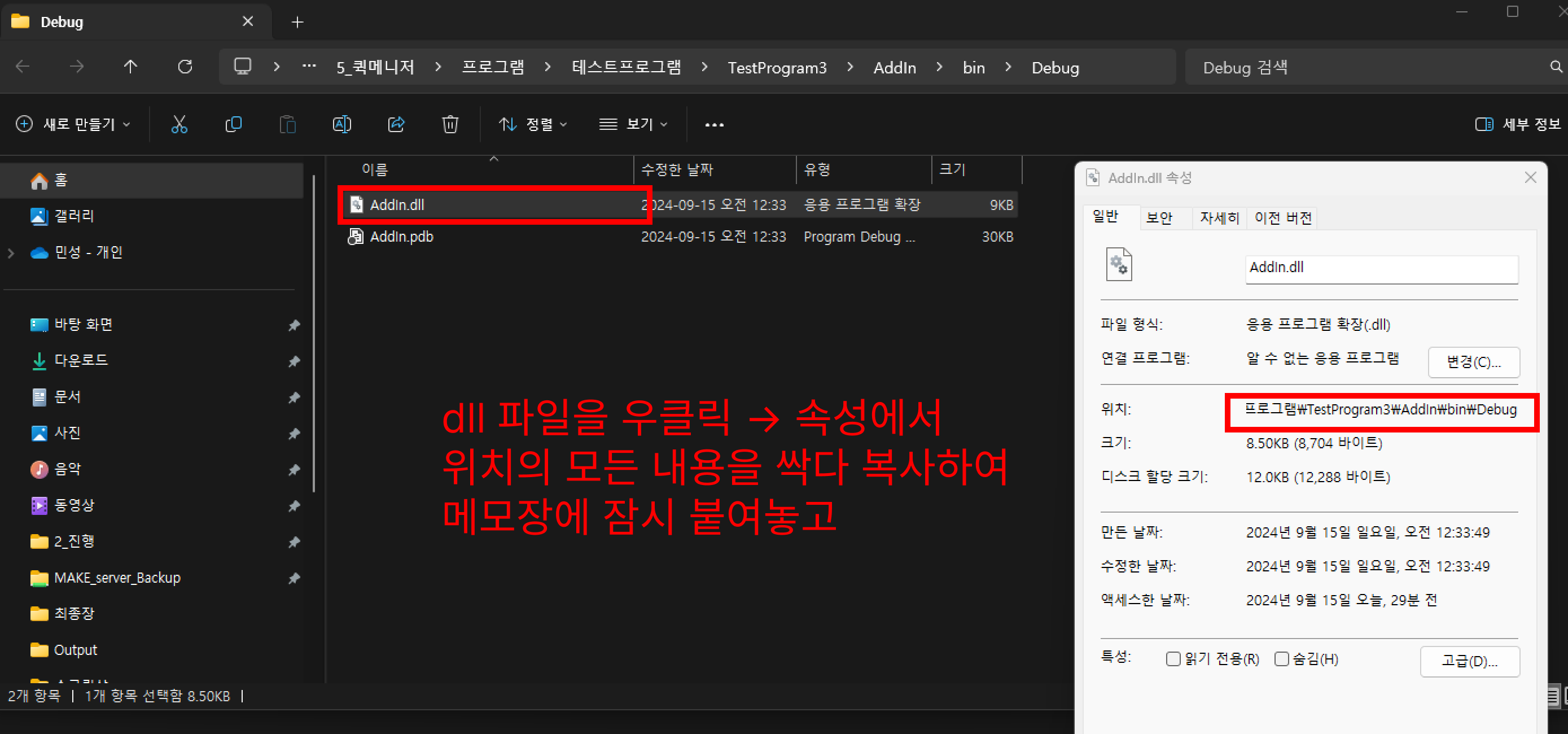Go forward with the right arrow

coord(77,67)
